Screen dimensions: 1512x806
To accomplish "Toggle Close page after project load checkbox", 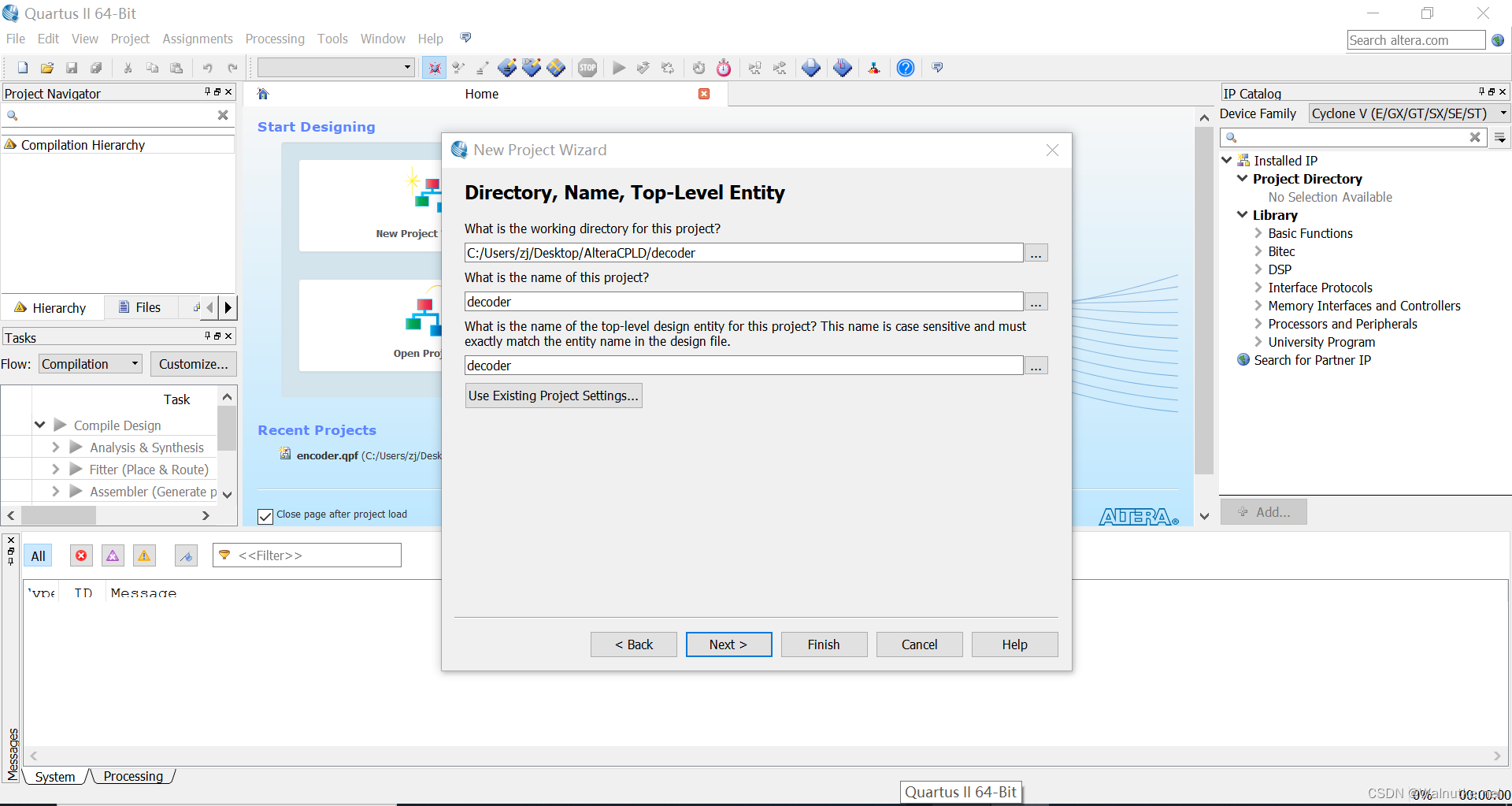I will 265,516.
